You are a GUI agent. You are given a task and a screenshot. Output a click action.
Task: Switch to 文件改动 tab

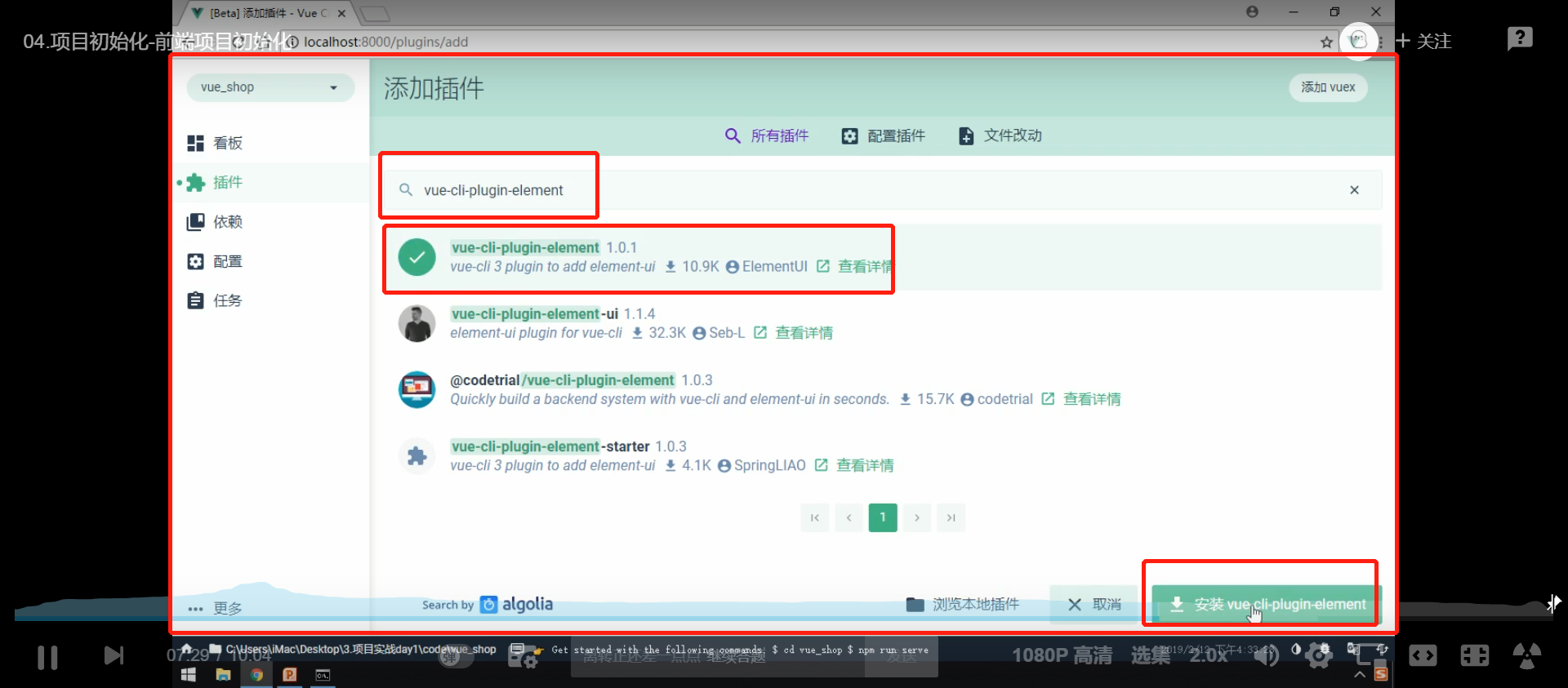pyautogui.click(x=1000, y=135)
